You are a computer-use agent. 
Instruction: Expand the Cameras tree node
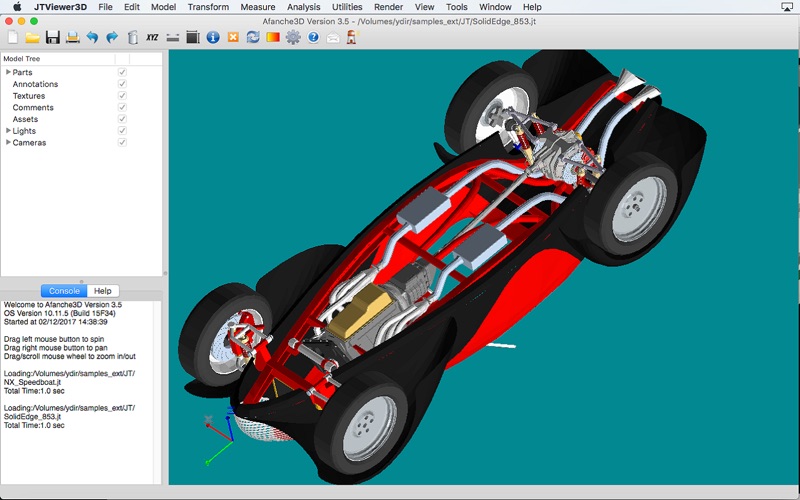(x=8, y=142)
